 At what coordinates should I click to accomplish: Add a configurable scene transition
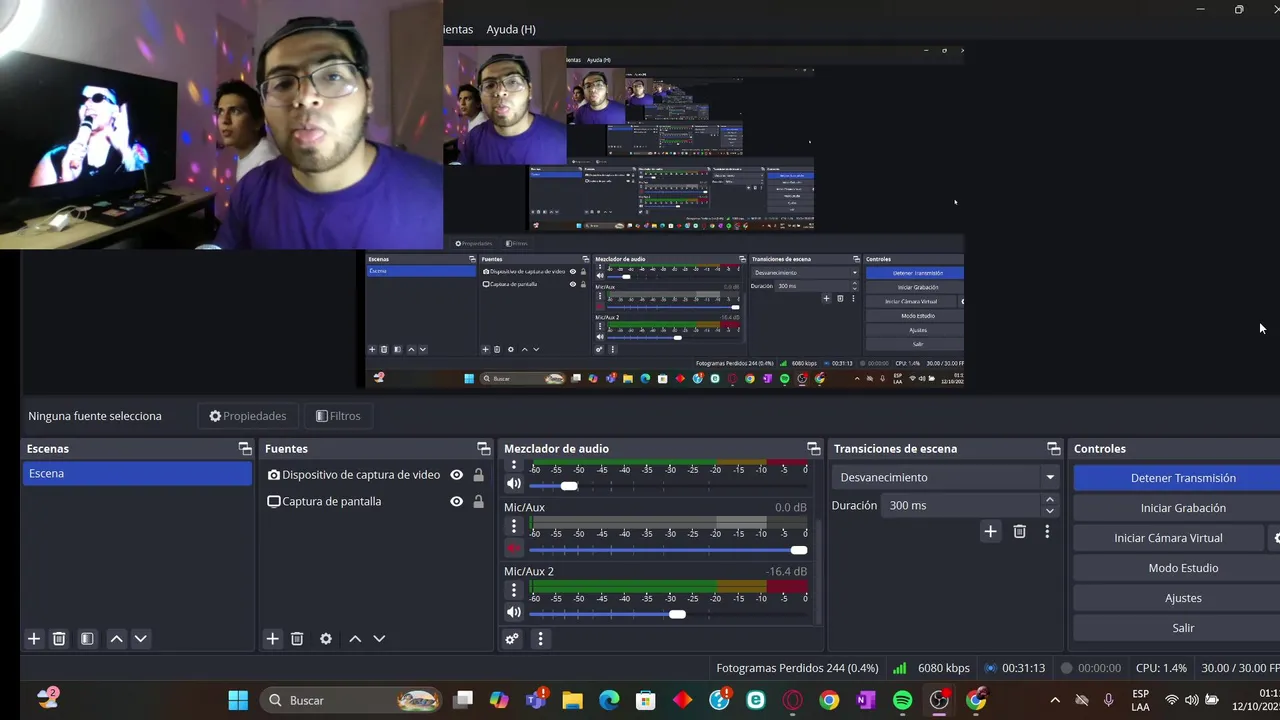[x=990, y=531]
